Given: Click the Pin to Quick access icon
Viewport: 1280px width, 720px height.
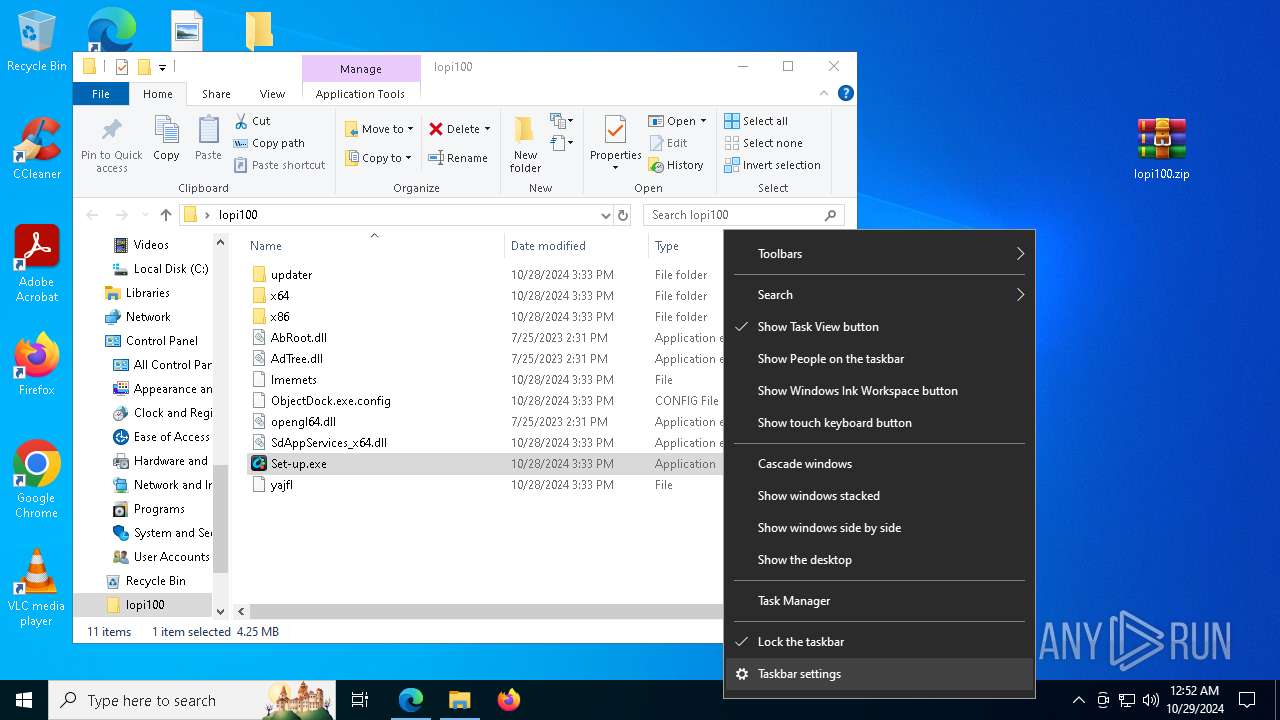Looking at the screenshot, I should (x=111, y=131).
